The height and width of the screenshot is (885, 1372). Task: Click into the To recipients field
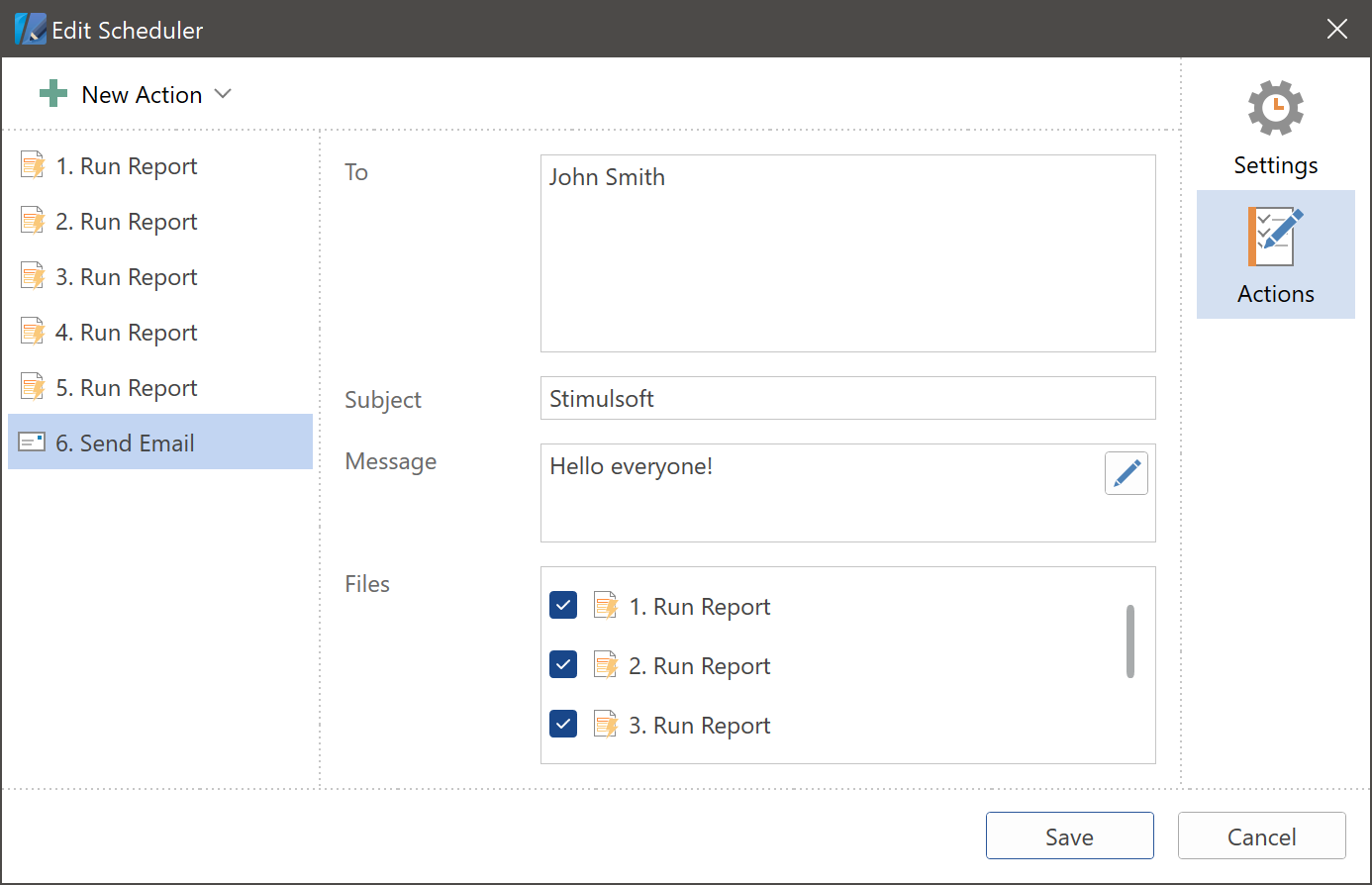pyautogui.click(x=847, y=253)
